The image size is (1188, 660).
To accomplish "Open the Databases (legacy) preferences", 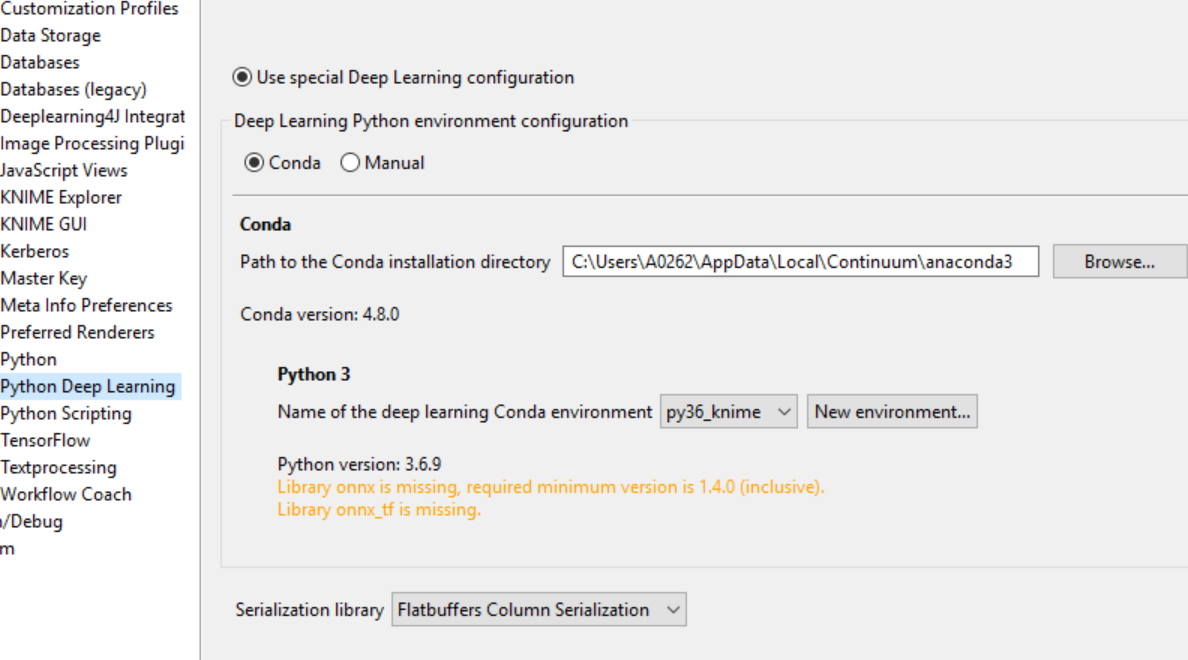I will pyautogui.click(x=73, y=89).
